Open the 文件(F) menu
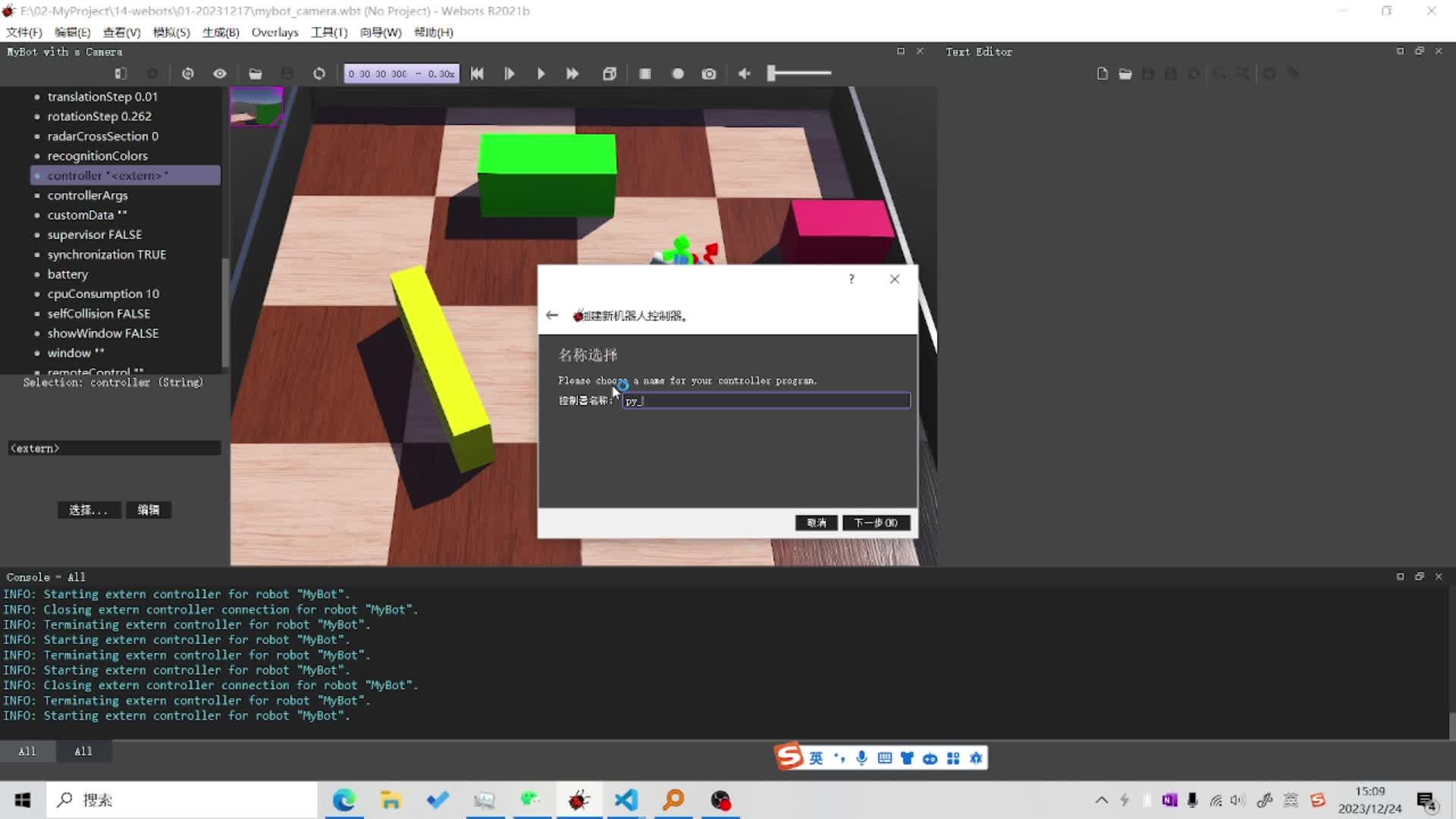Screen dimensions: 1456x819 click(x=24, y=32)
